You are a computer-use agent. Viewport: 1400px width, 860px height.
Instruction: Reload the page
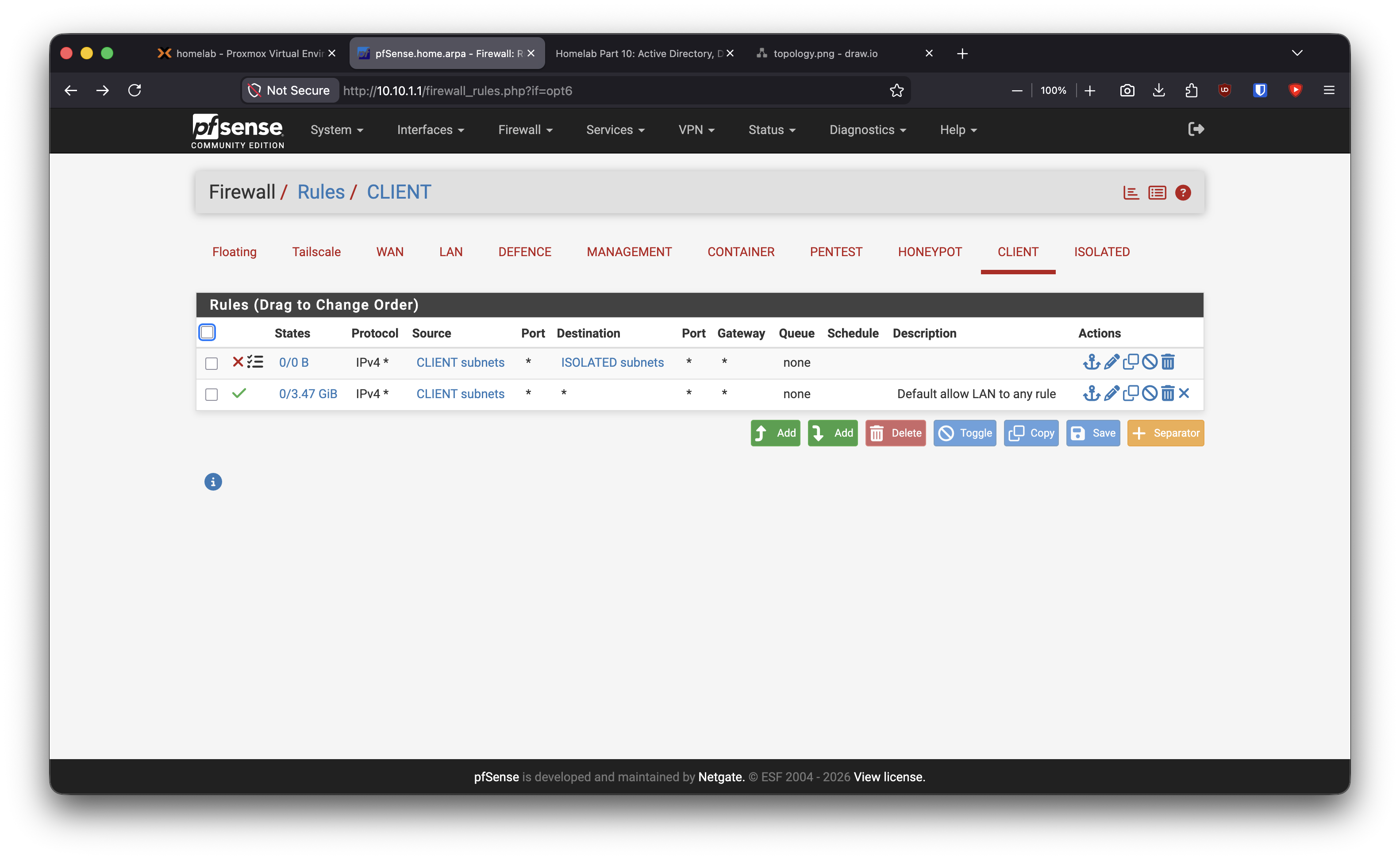tap(135, 90)
